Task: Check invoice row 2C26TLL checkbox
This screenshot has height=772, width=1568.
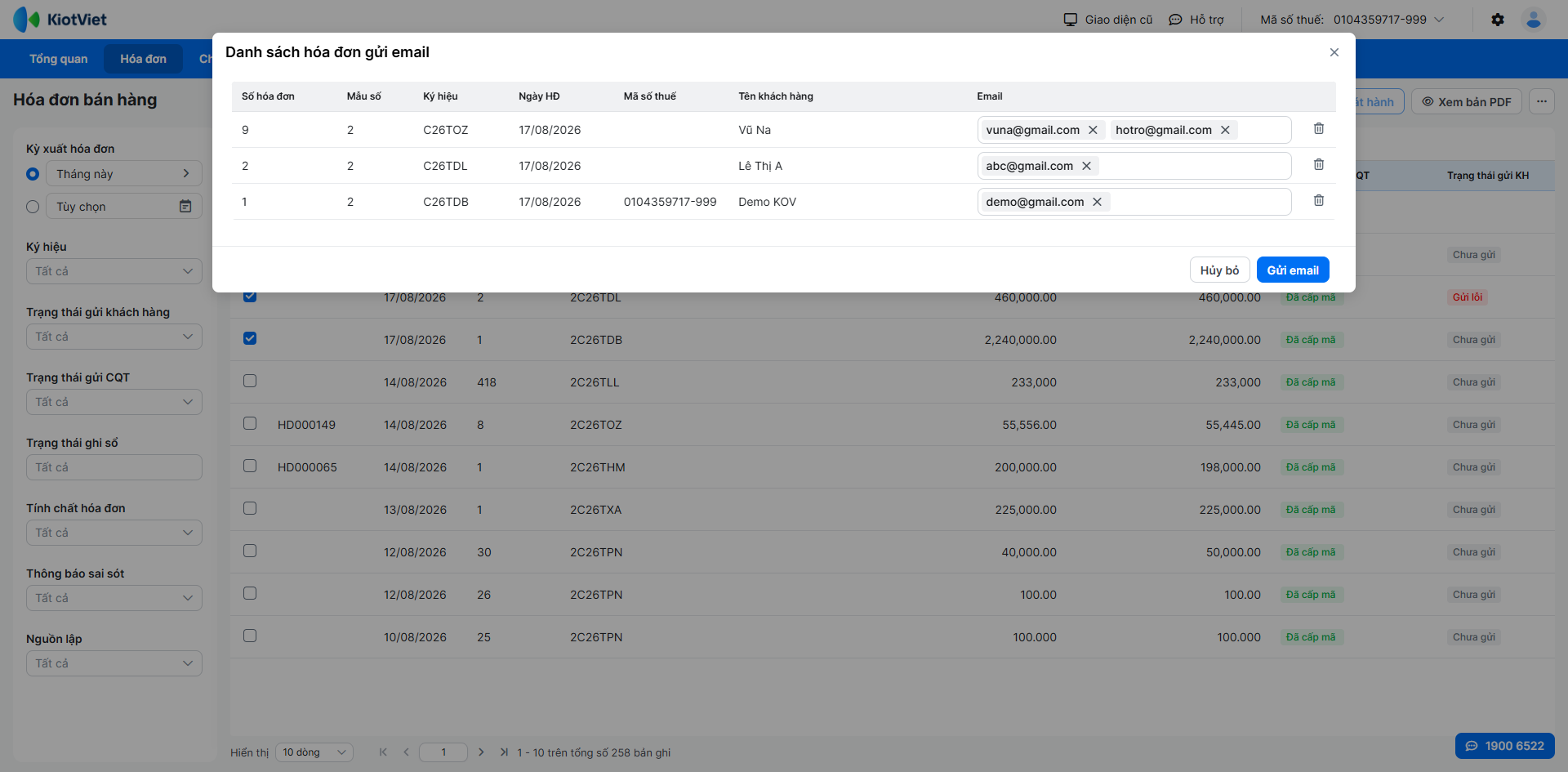Action: (250, 381)
